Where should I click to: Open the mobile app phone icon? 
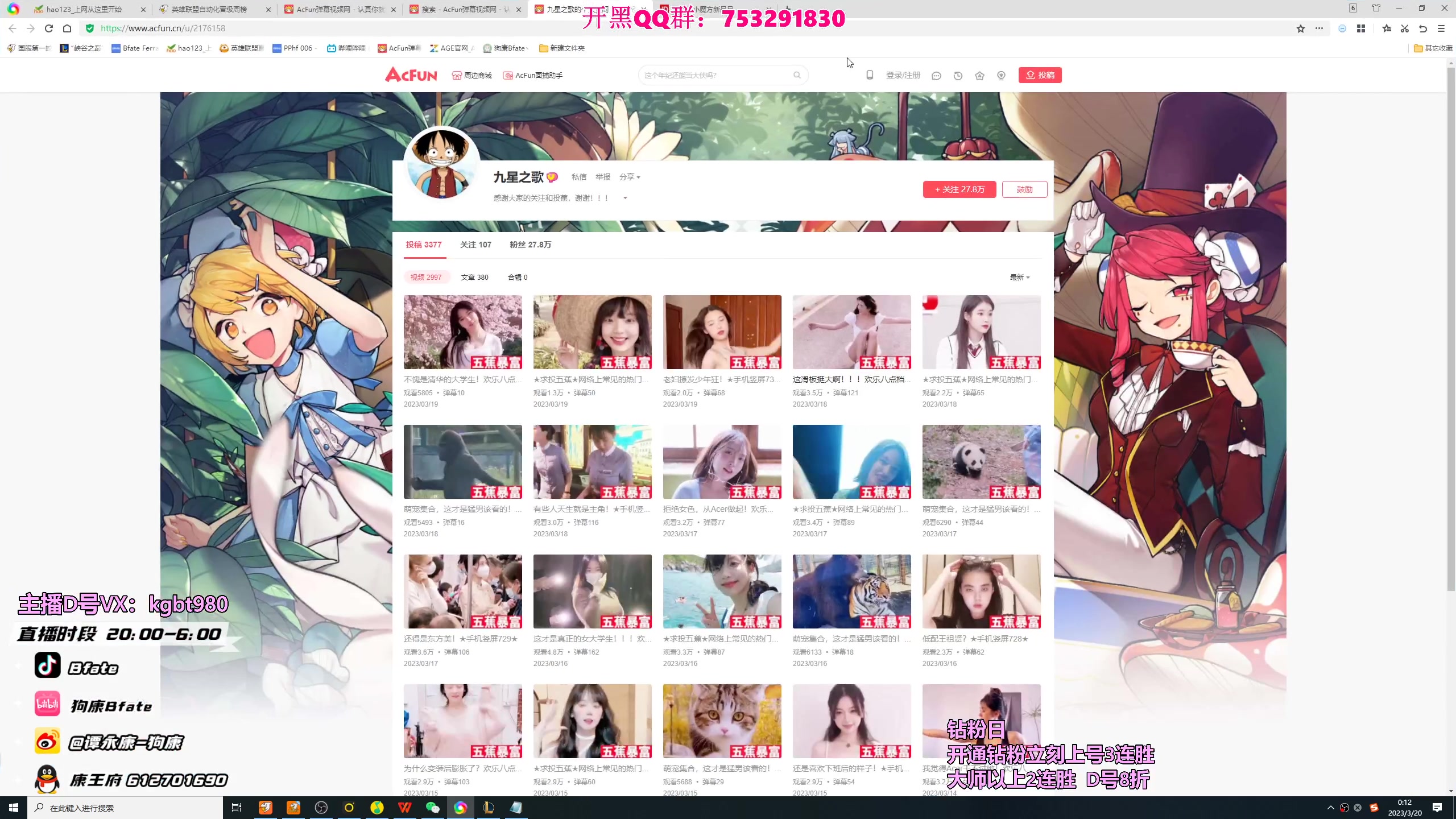870,75
